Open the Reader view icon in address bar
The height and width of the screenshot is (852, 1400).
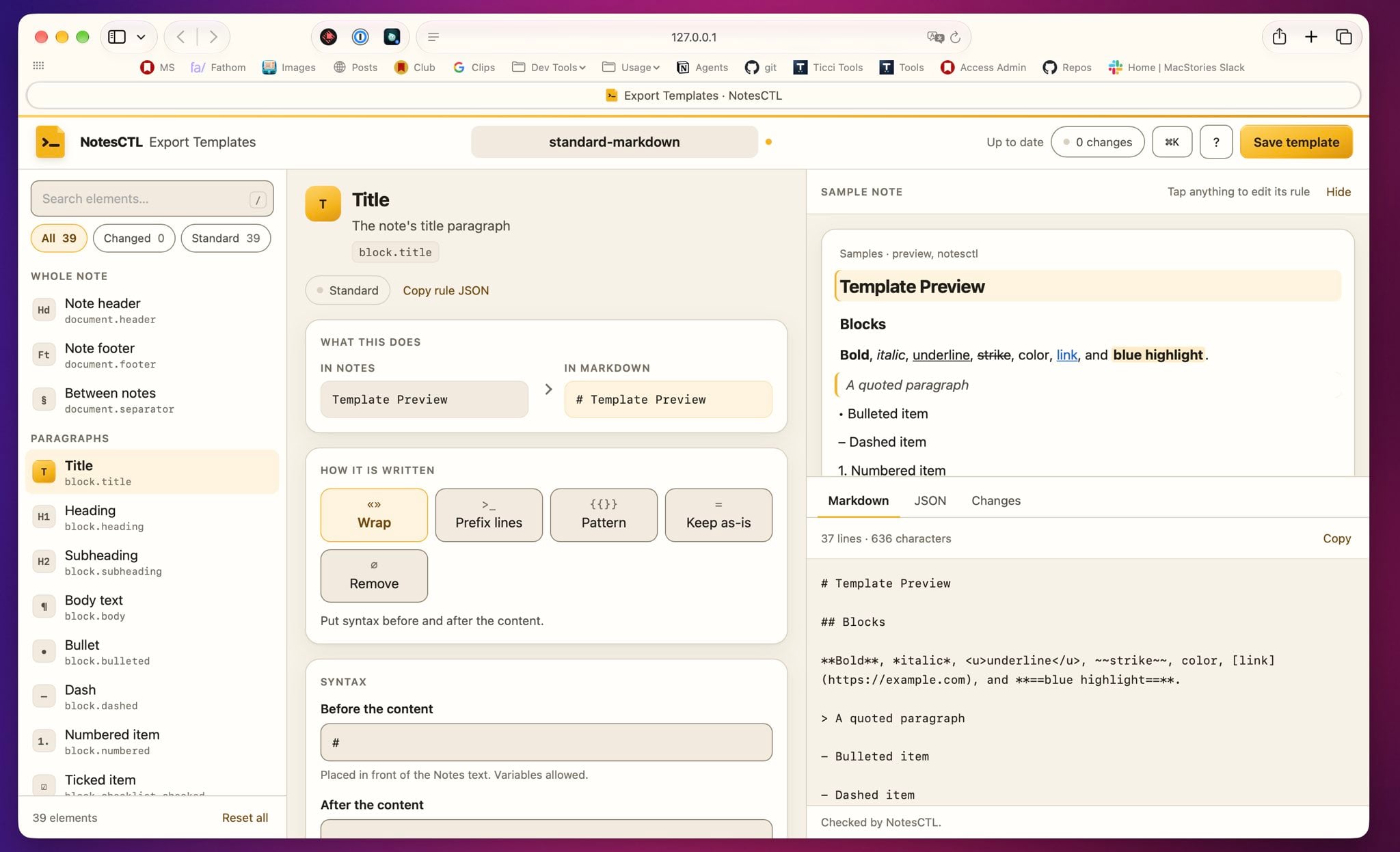tap(433, 37)
